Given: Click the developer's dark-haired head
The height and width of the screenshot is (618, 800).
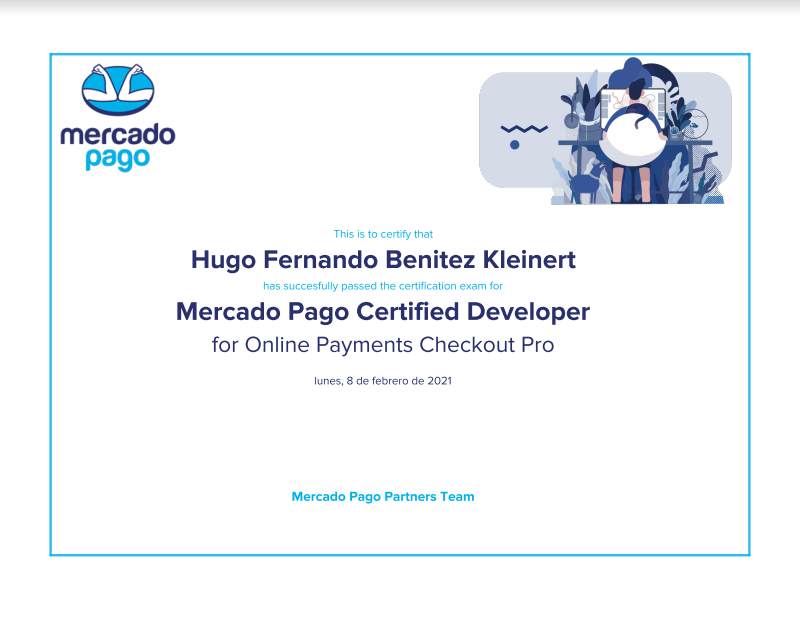Looking at the screenshot, I should 637,90.
